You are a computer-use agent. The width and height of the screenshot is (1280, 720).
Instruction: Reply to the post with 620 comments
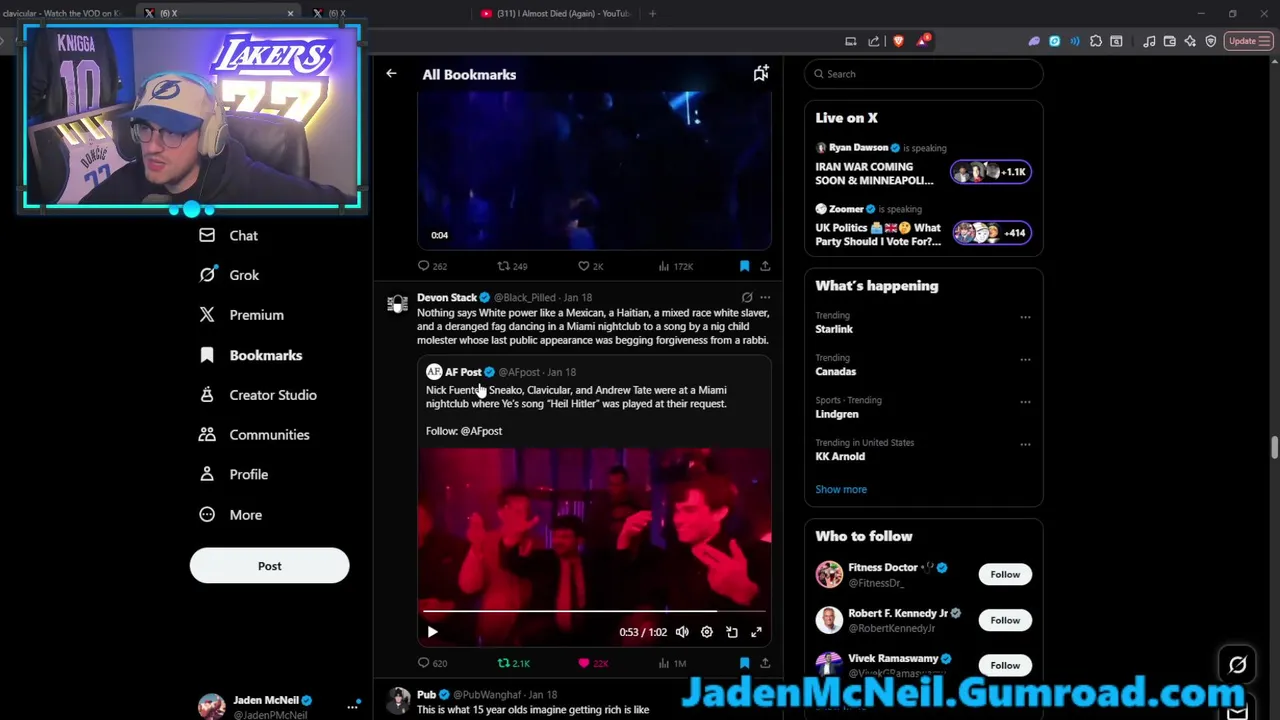(433, 663)
